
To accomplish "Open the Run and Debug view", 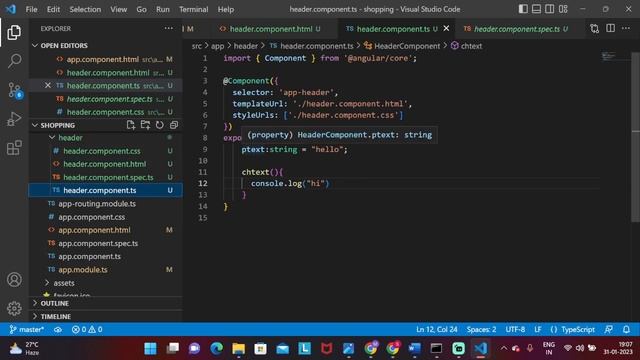I will [14, 119].
